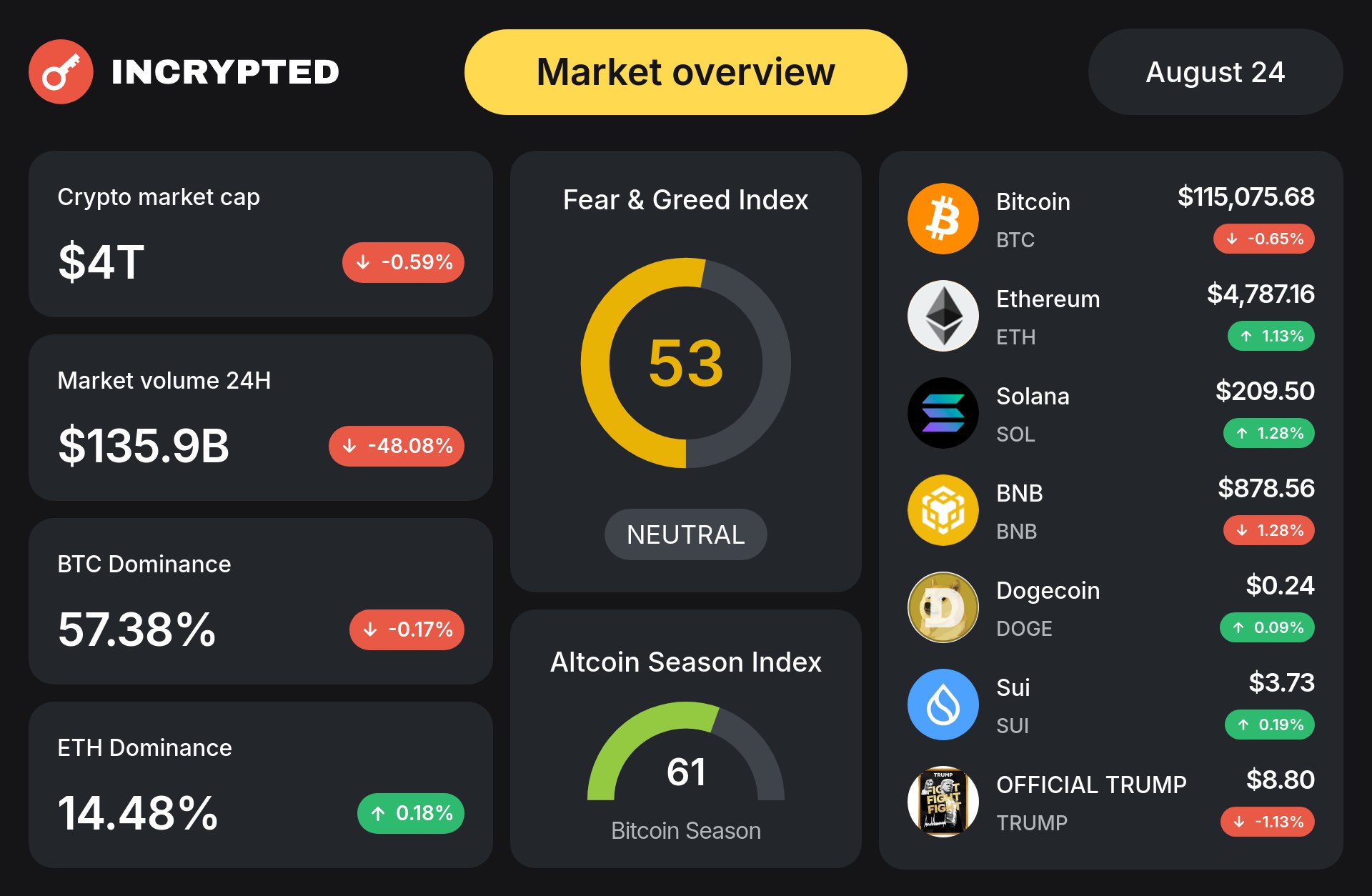Click the Bitcoin coin icon

tap(943, 219)
